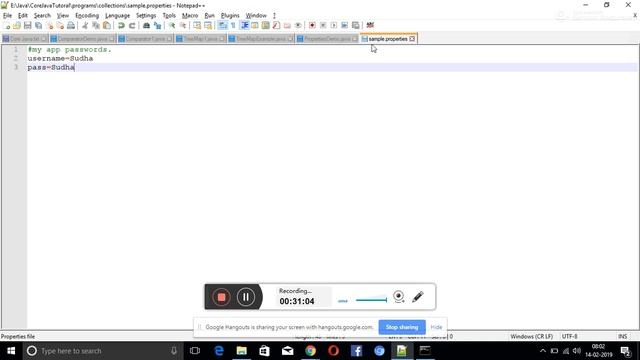Pause the screen recording

(246, 297)
